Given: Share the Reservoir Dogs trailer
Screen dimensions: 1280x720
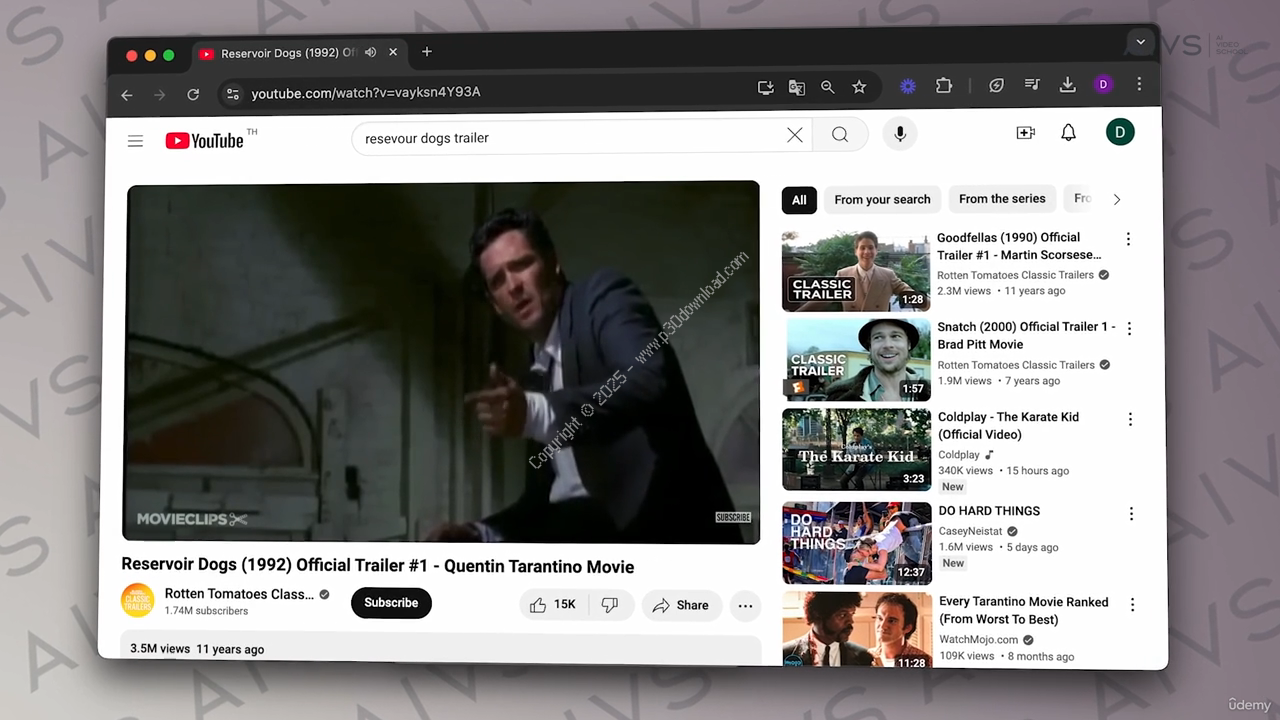Looking at the screenshot, I should (x=681, y=605).
